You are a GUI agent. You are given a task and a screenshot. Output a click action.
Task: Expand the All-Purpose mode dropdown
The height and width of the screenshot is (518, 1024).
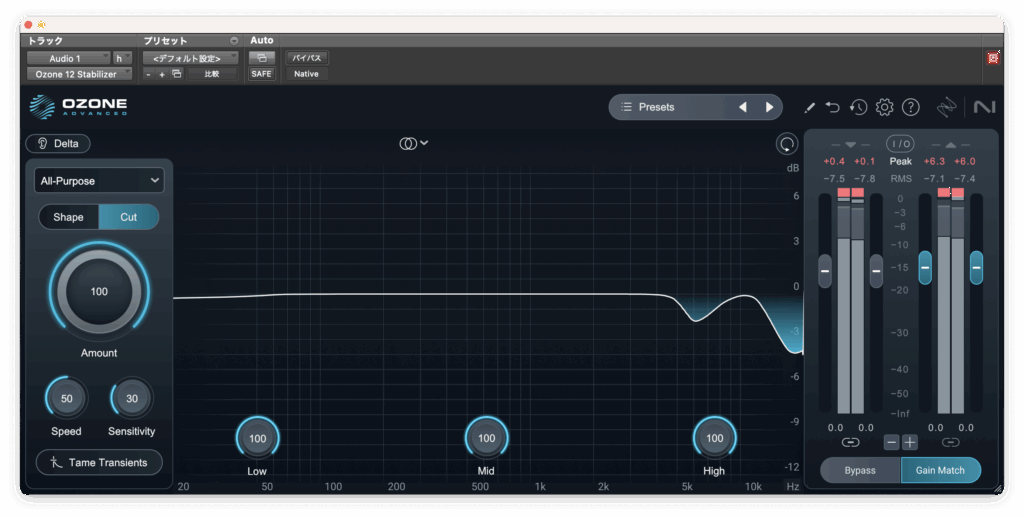(99, 181)
